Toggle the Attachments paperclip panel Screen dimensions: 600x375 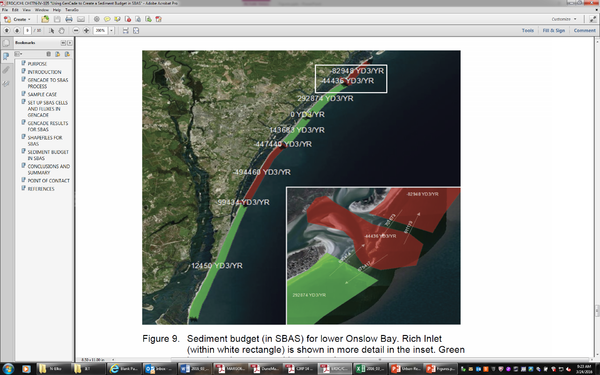(6, 70)
